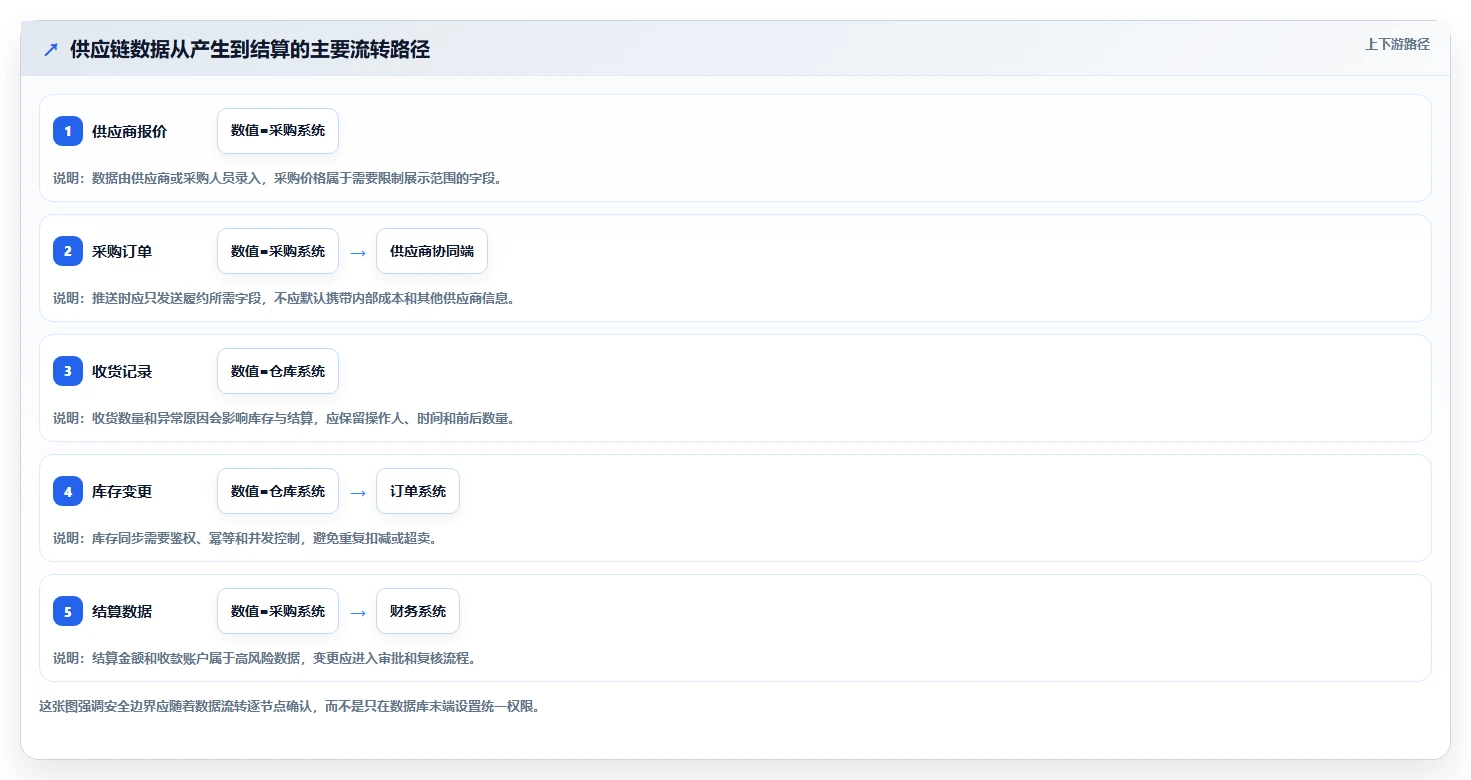Click the 采购订单 step title
1471x780 pixels.
122,251
